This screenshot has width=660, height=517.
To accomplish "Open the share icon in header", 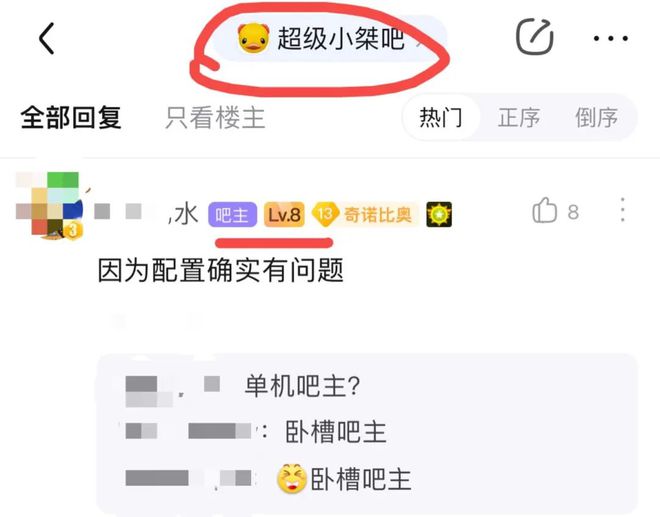I will click(x=535, y=37).
